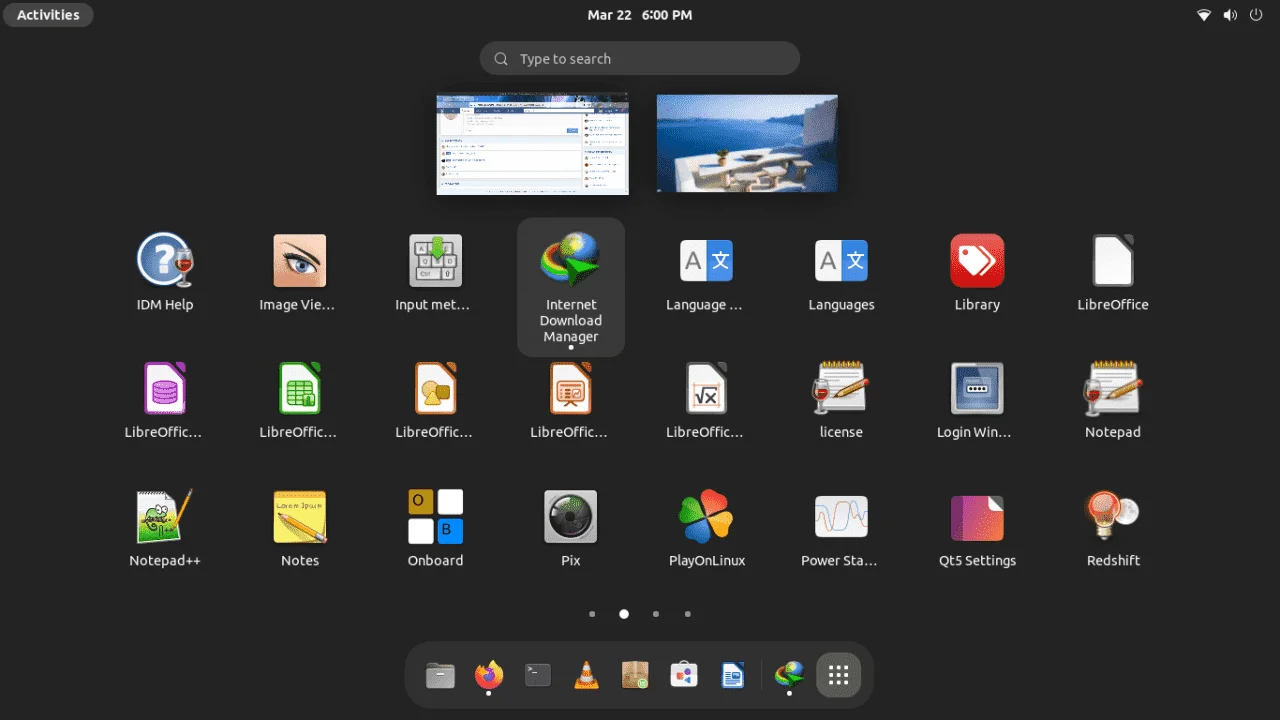
Task: Open Qt5 Settings
Action: [x=977, y=529]
